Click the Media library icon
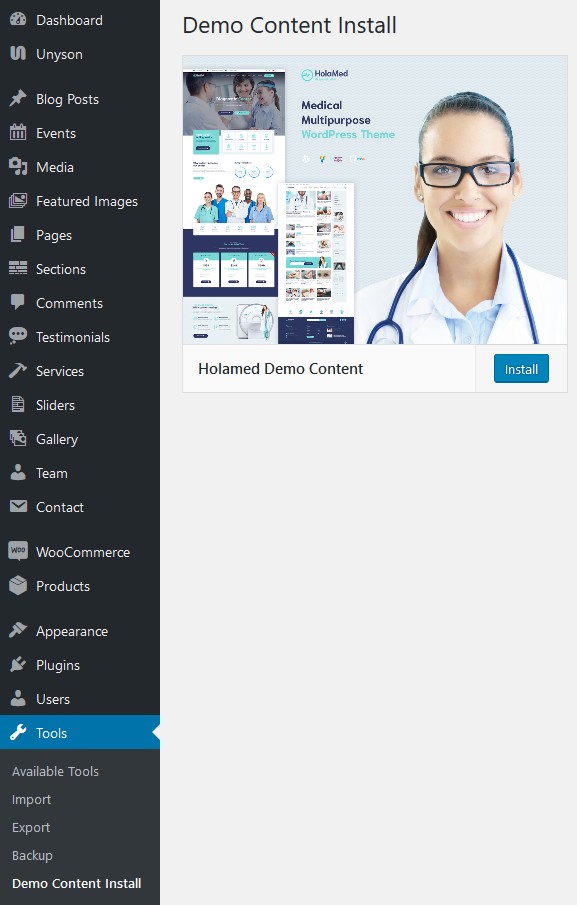The image size is (577, 905). tap(18, 167)
